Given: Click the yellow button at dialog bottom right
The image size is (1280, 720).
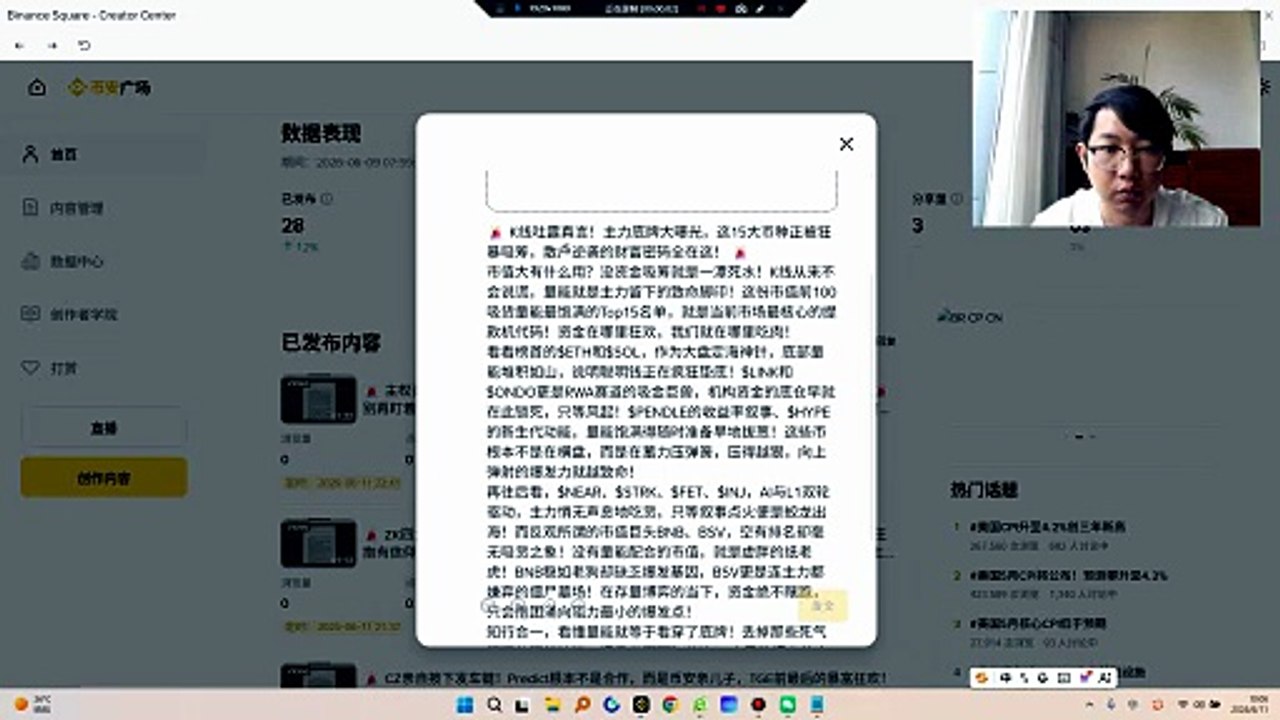Looking at the screenshot, I should click(x=823, y=606).
